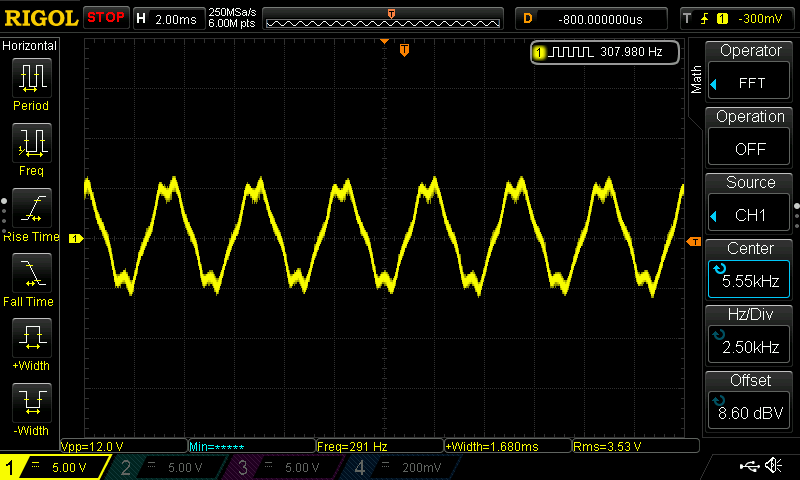Screen dimensions: 800x480
Task: Click the waveform memory position bar
Action: click(383, 19)
